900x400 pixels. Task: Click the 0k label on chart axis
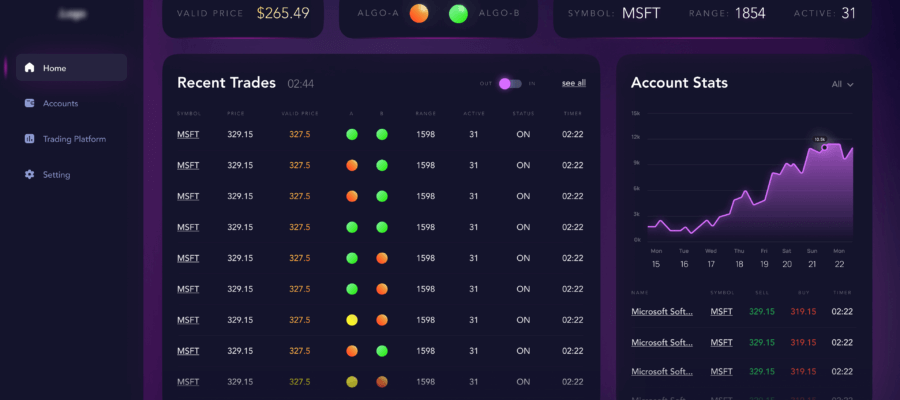point(636,239)
